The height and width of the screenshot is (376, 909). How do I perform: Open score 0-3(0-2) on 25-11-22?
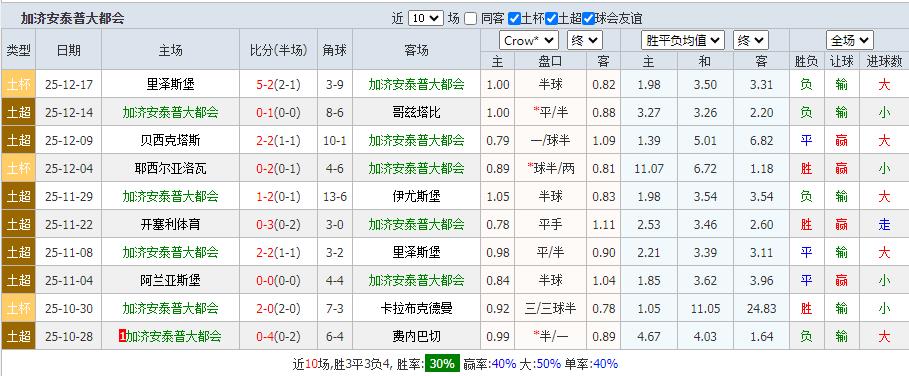click(x=278, y=224)
